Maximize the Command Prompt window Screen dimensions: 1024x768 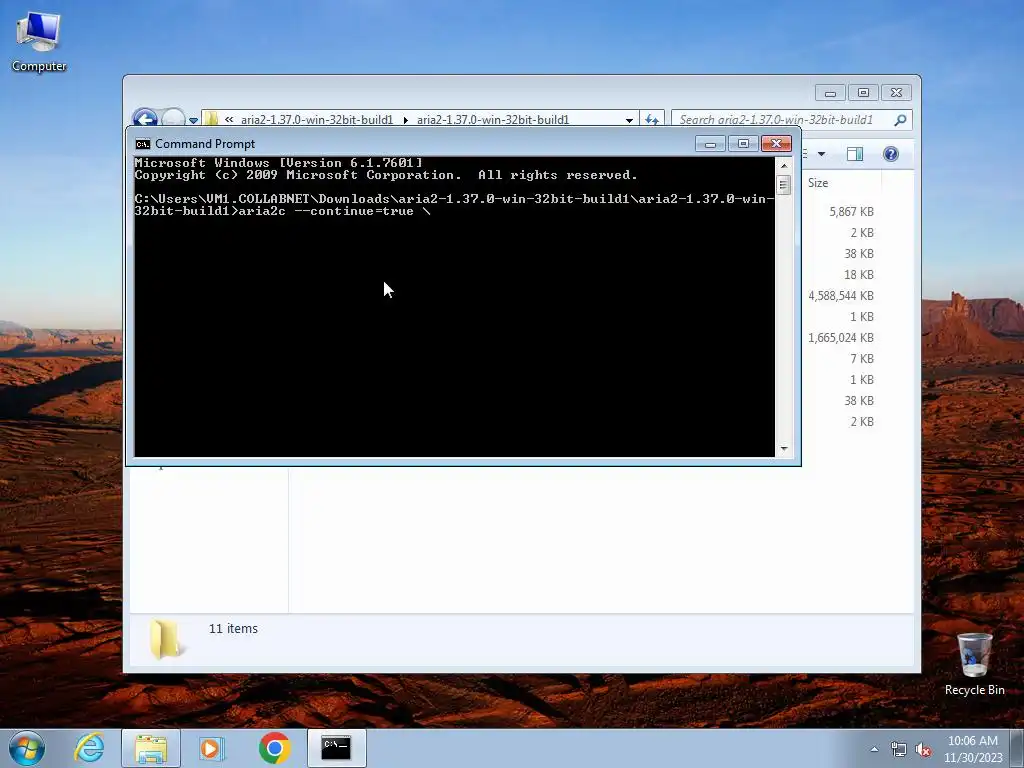coord(743,144)
